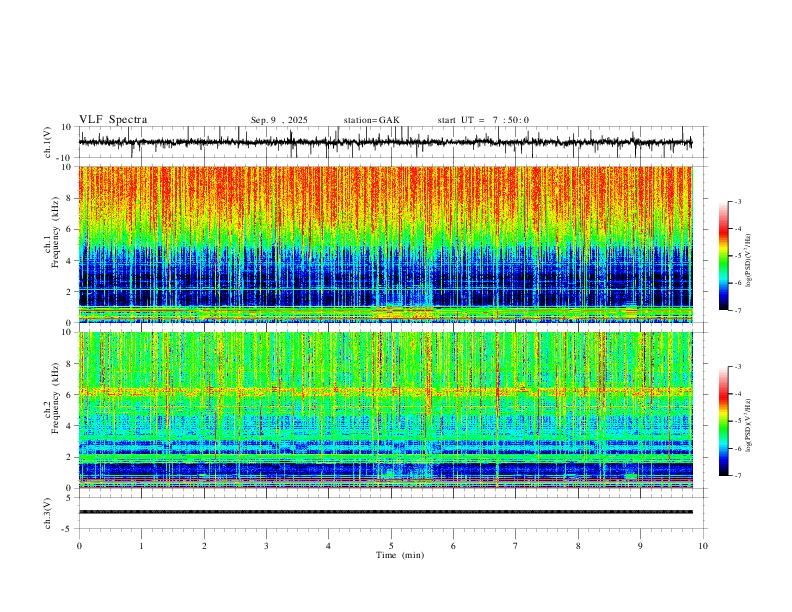This screenshot has height=612, width=792.
Task: Click the ch.2 colorbar label "log(PSD)"
Action: [749, 426]
